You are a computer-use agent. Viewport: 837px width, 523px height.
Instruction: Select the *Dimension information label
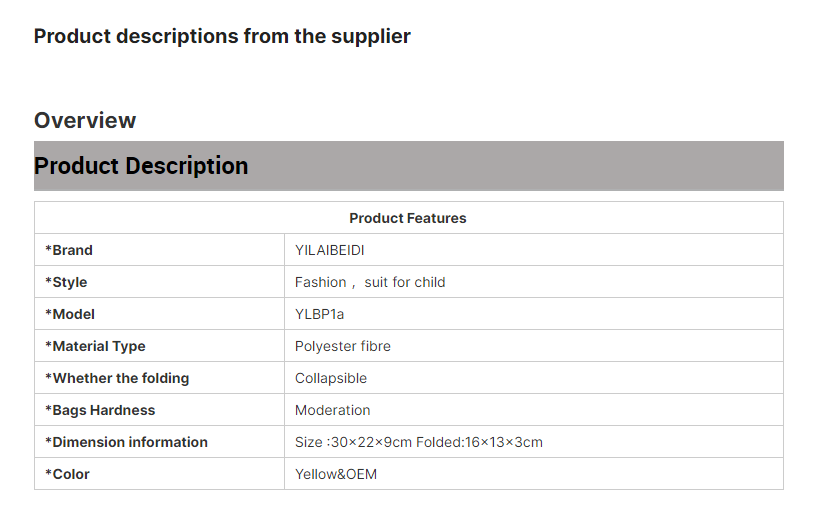[126, 442]
